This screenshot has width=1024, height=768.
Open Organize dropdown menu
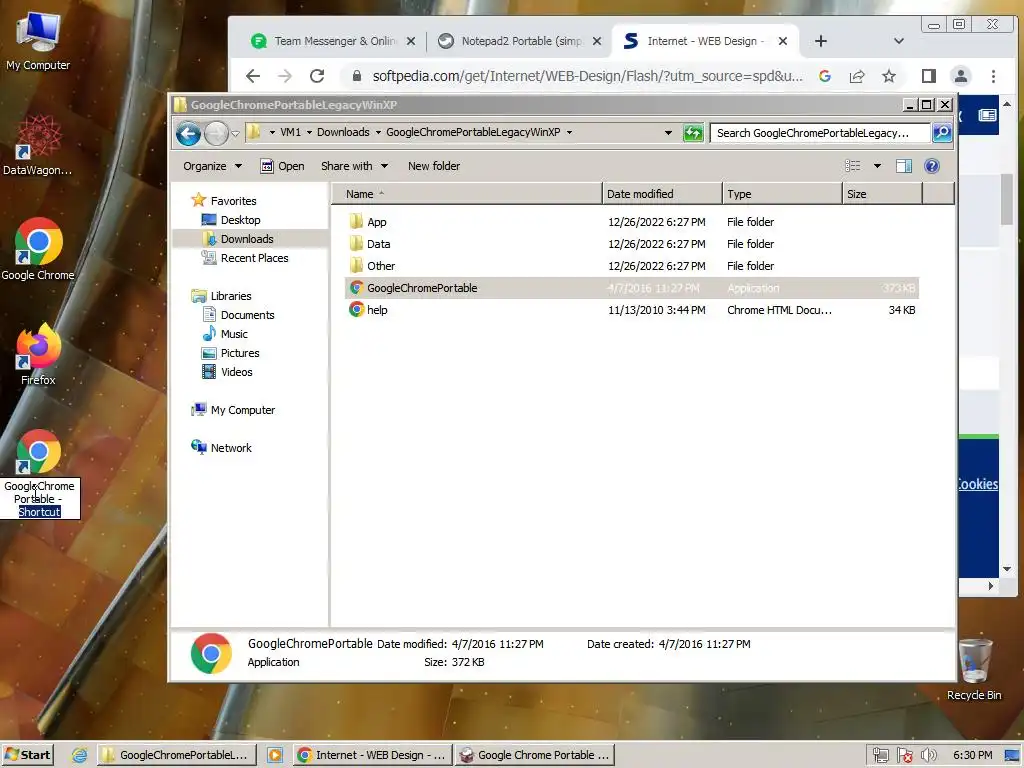pos(212,166)
